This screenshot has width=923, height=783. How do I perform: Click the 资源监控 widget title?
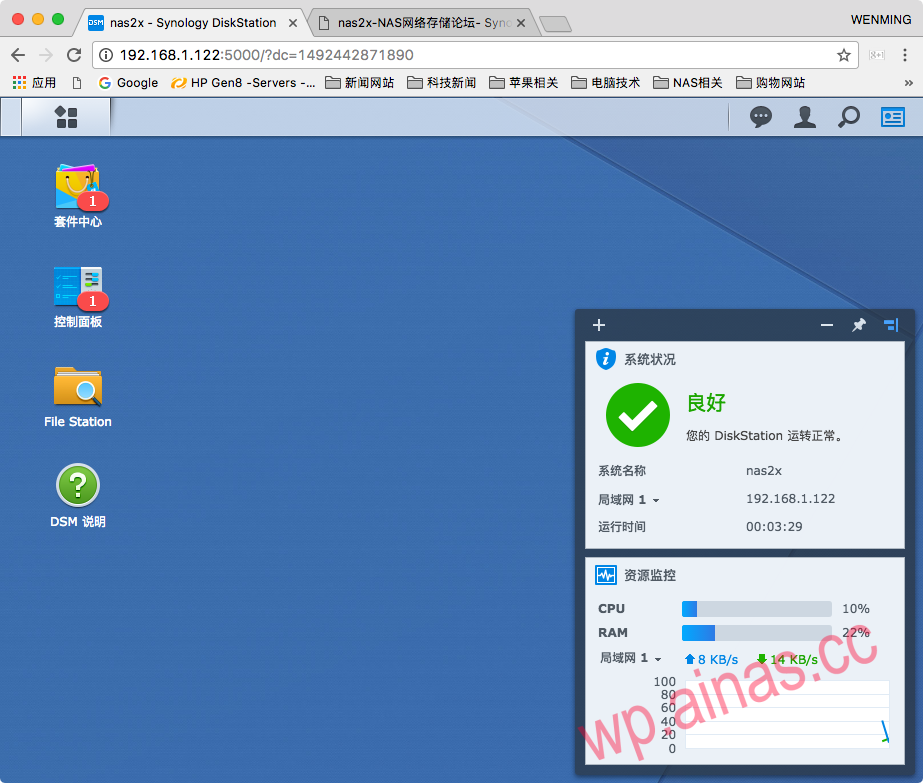coord(650,575)
